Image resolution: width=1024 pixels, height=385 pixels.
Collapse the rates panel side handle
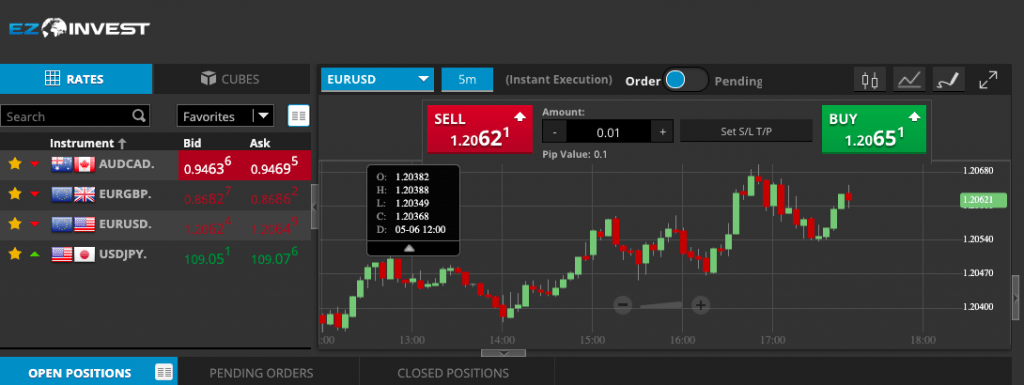315,206
